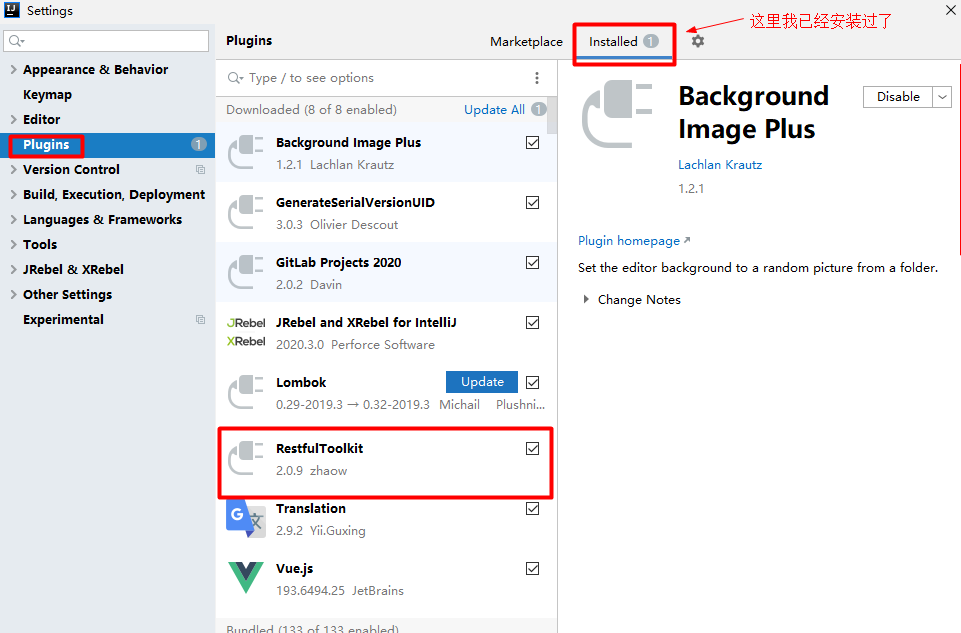Select Keymap in settings tree
Image resolution: width=961 pixels, height=633 pixels.
click(47, 94)
